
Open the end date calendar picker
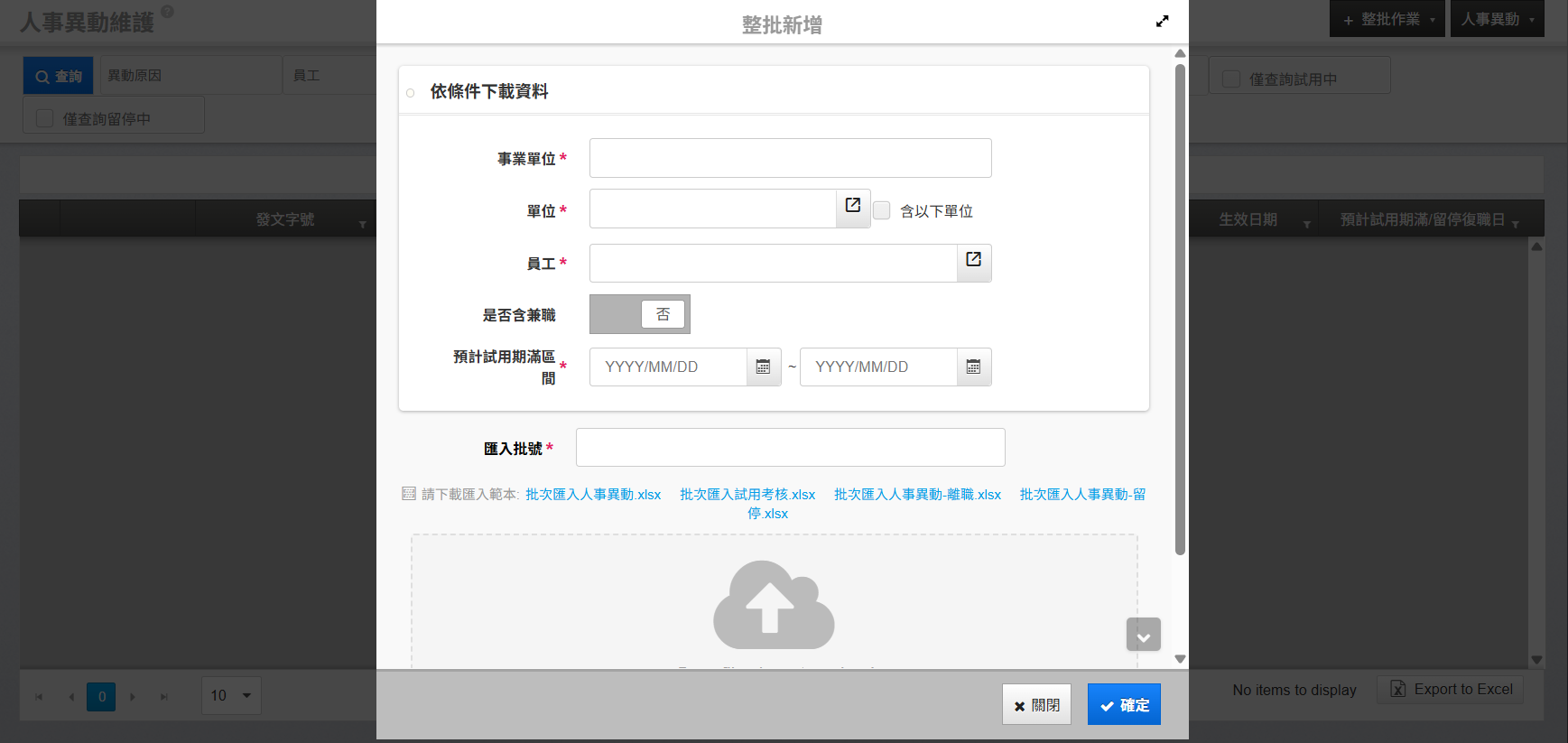973,367
